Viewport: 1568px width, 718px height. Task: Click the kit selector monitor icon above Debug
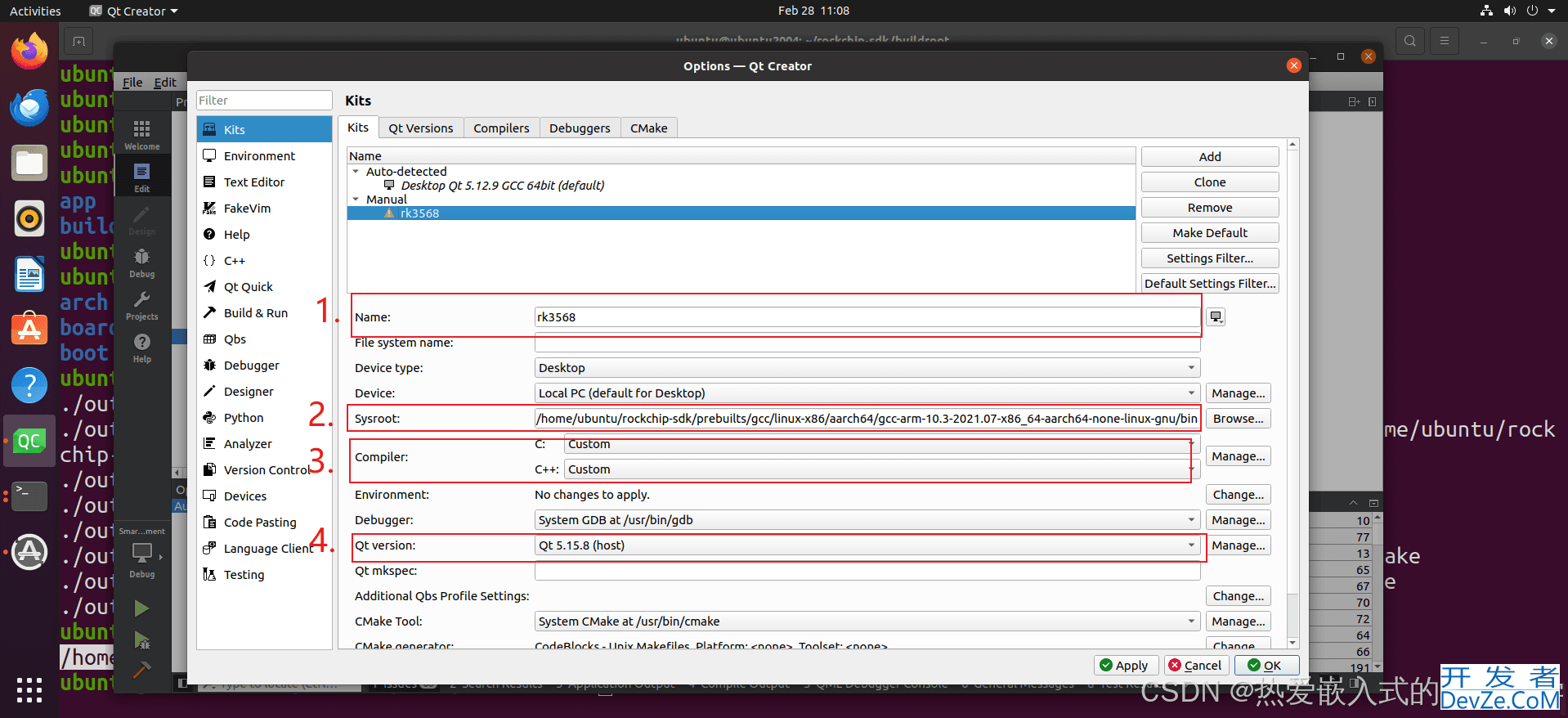click(142, 553)
